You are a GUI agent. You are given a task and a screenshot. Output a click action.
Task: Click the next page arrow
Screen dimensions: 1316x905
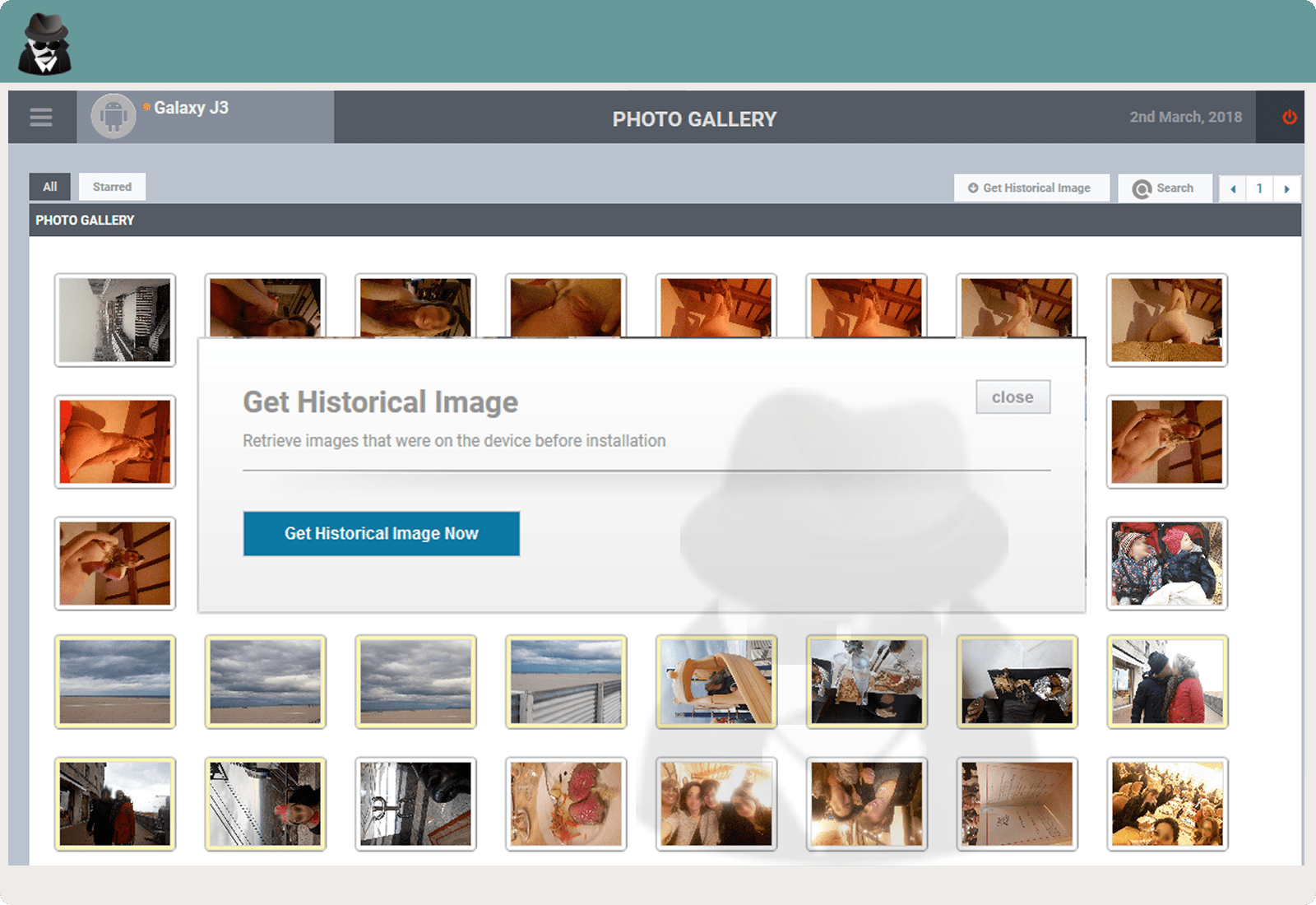(1287, 188)
